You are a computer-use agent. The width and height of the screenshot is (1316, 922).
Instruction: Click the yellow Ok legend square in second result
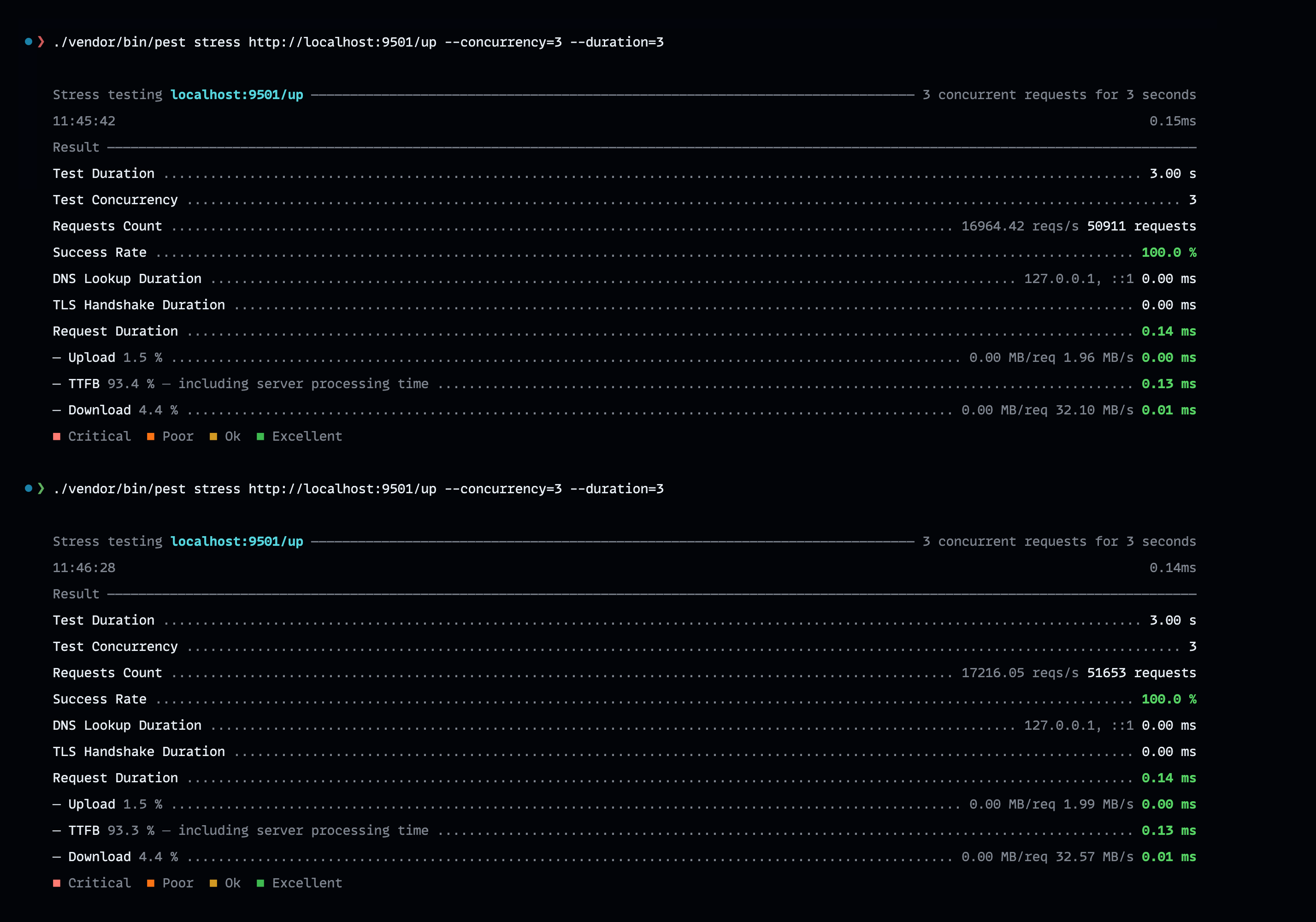coord(213,884)
